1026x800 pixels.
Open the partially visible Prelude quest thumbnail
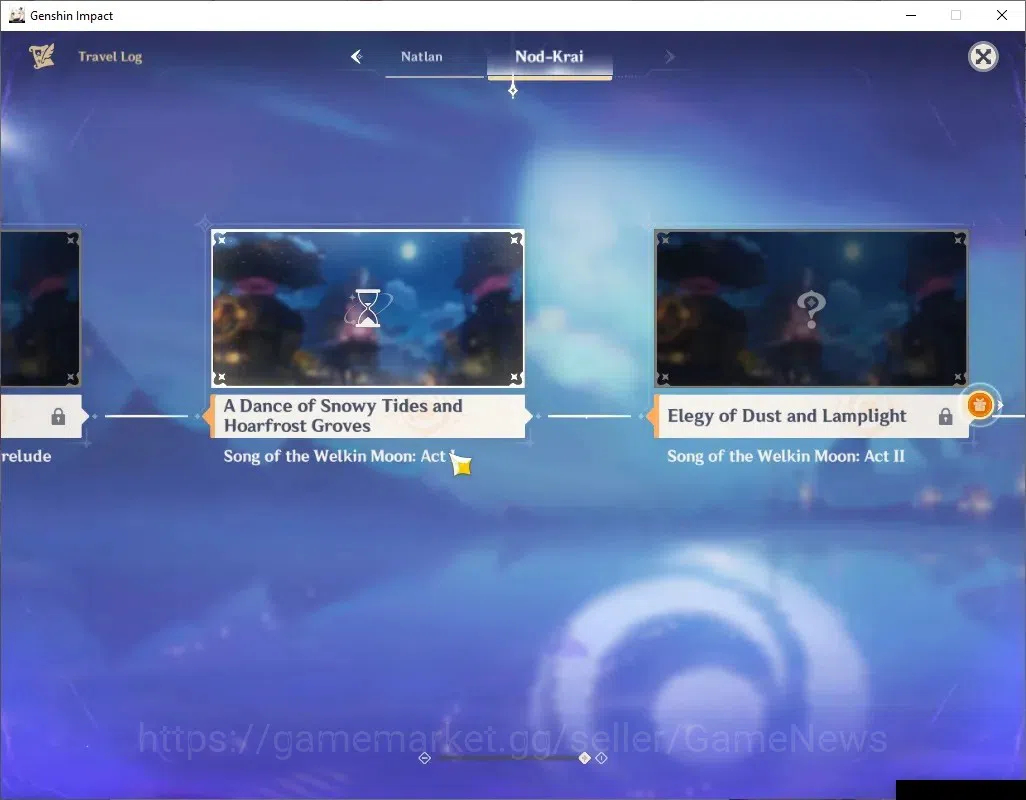[40, 308]
